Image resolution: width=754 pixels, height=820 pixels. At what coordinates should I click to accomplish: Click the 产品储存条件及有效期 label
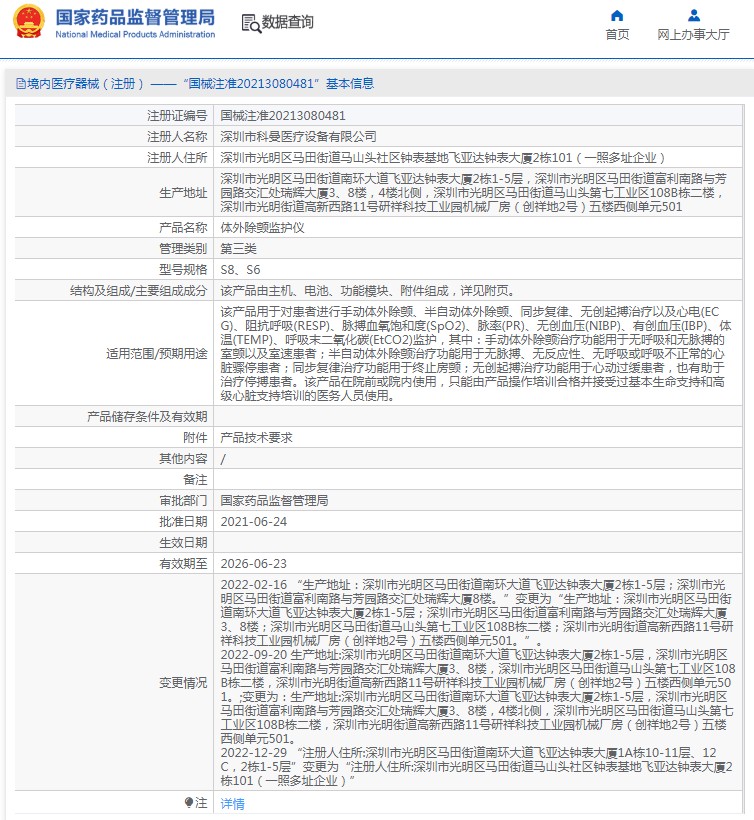pyautogui.click(x=147, y=417)
